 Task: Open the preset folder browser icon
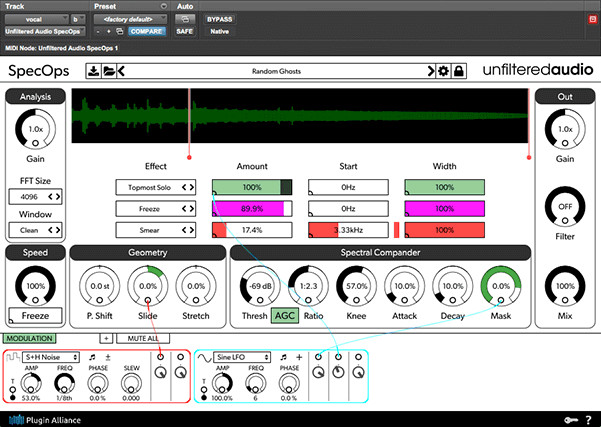tap(109, 71)
